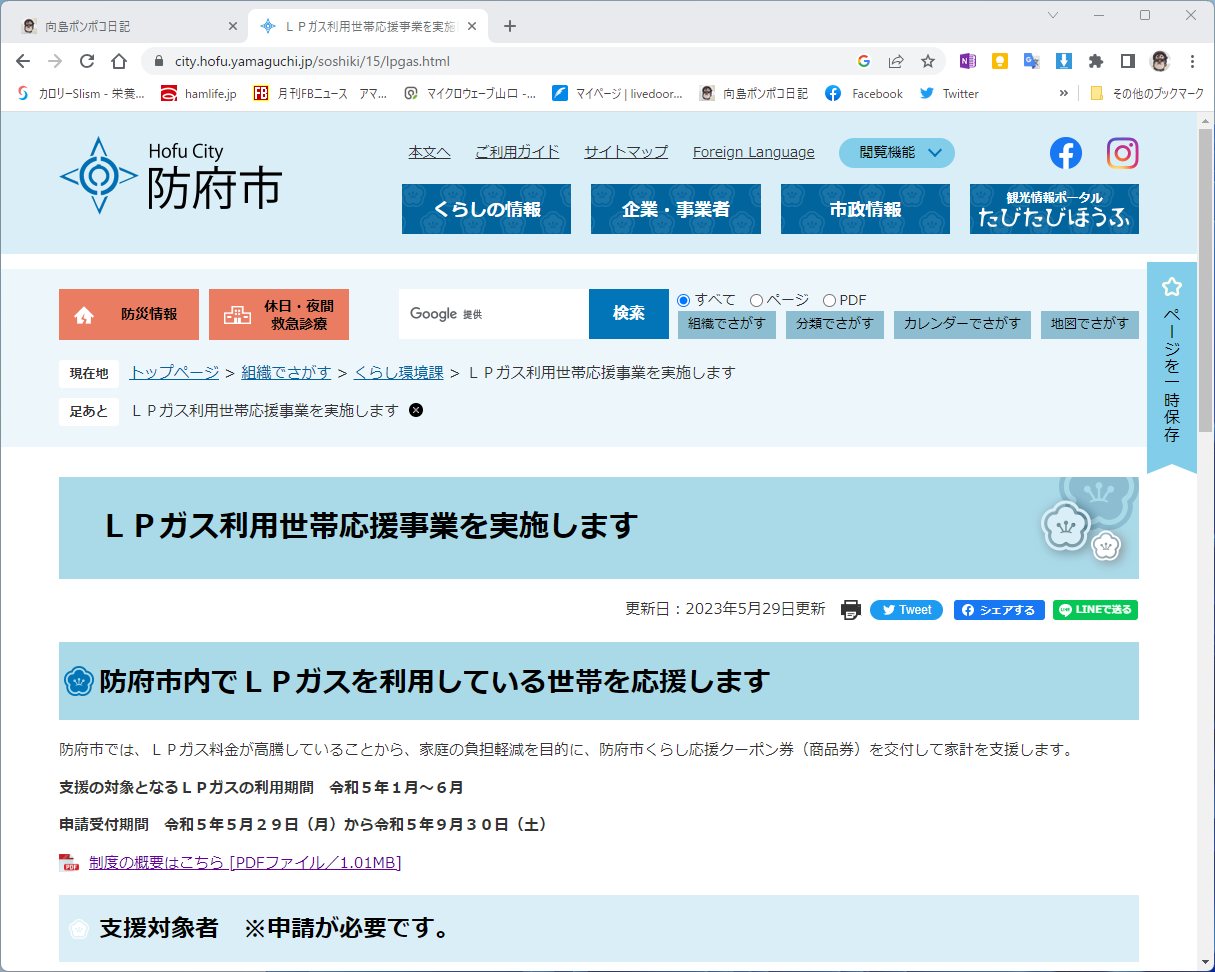Open the blue download extension icon
This screenshot has width=1215, height=972.
(1064, 61)
